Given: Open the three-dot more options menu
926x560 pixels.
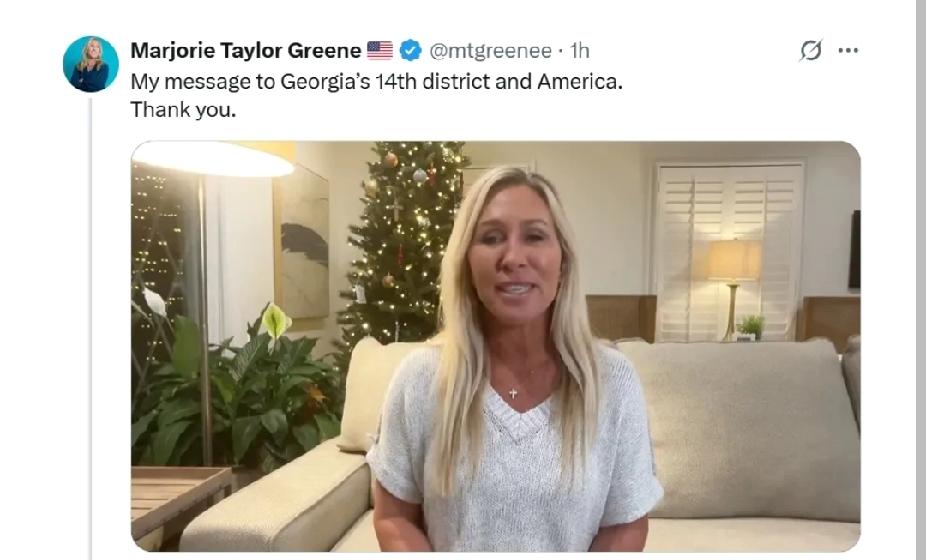Looking at the screenshot, I should pos(848,51).
